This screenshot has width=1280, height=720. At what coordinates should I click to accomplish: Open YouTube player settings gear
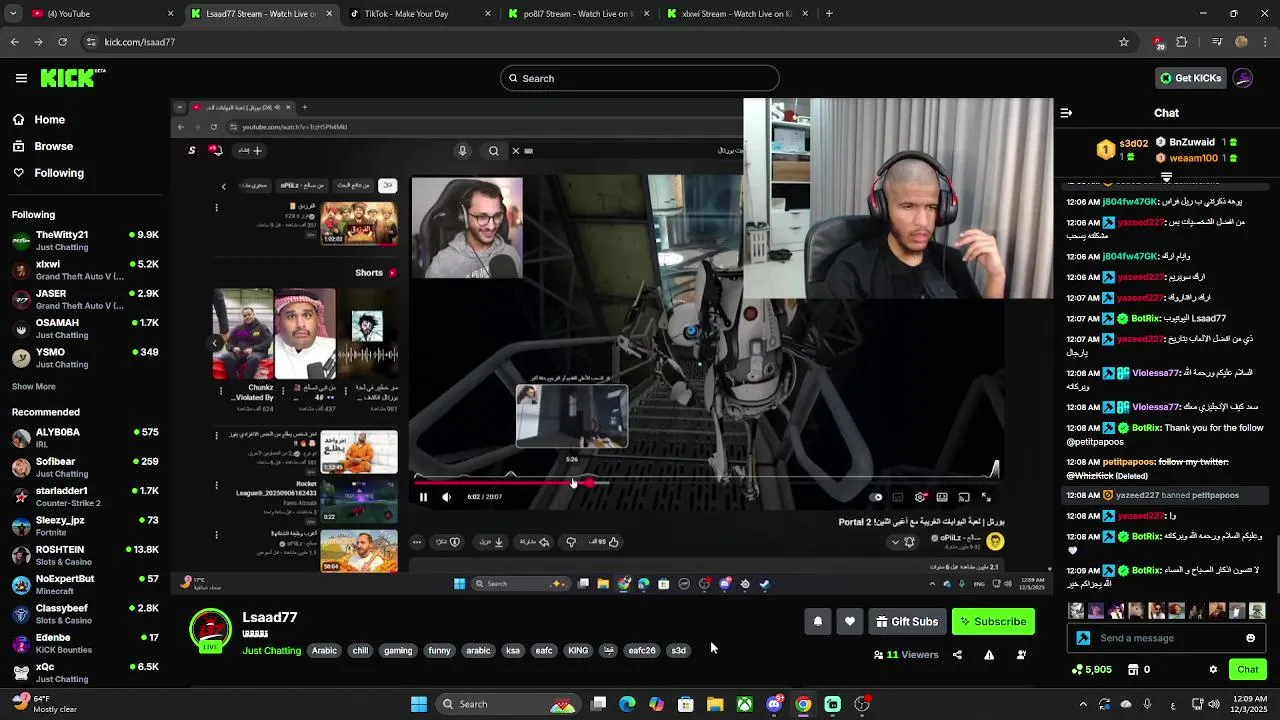(x=920, y=497)
